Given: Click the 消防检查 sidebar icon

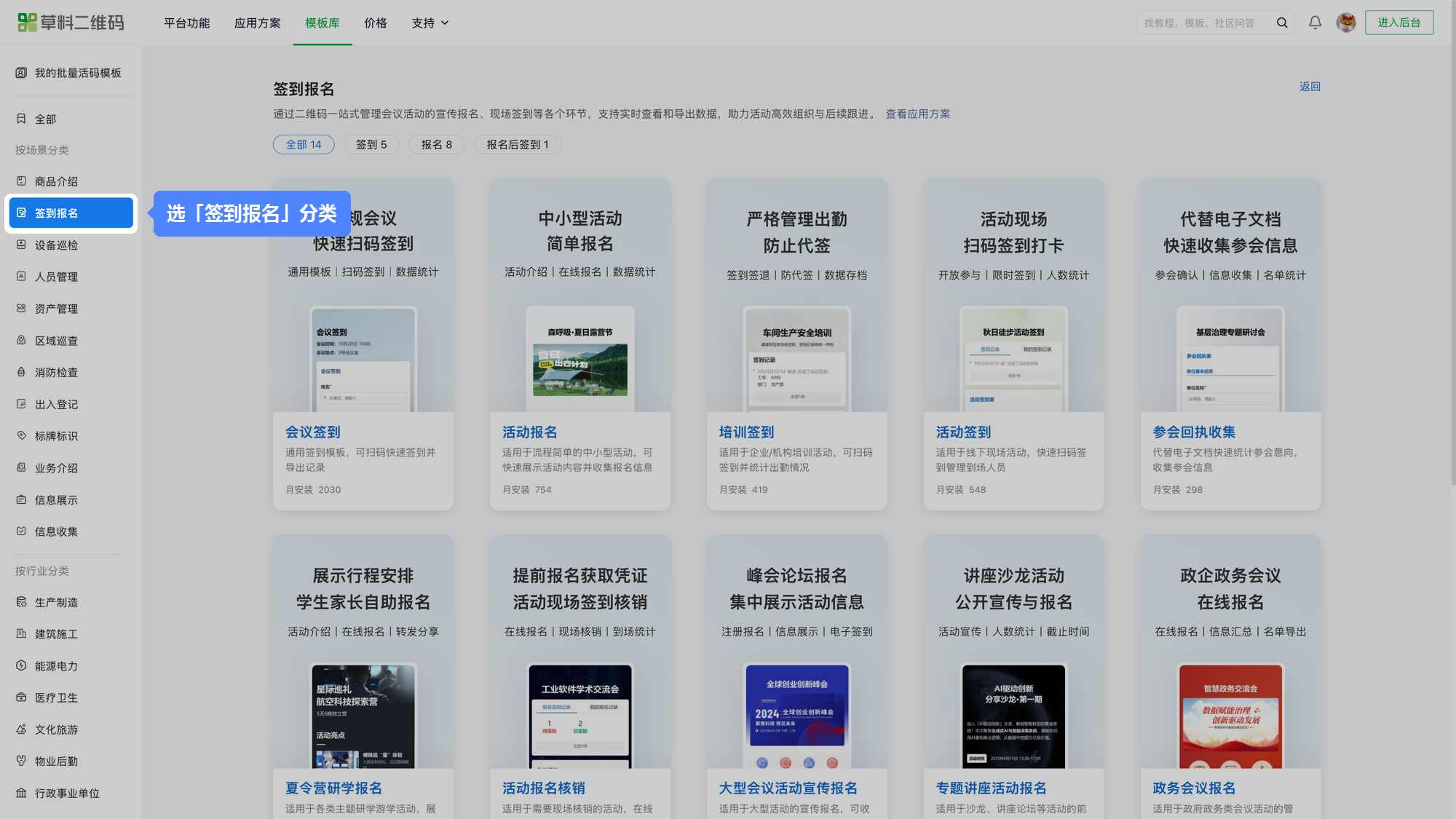Looking at the screenshot, I should tap(21, 372).
